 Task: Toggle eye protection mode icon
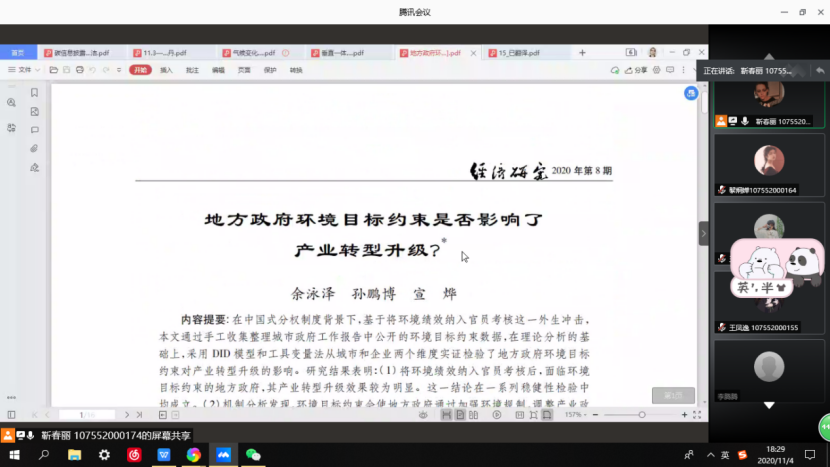pyautogui.click(x=423, y=415)
